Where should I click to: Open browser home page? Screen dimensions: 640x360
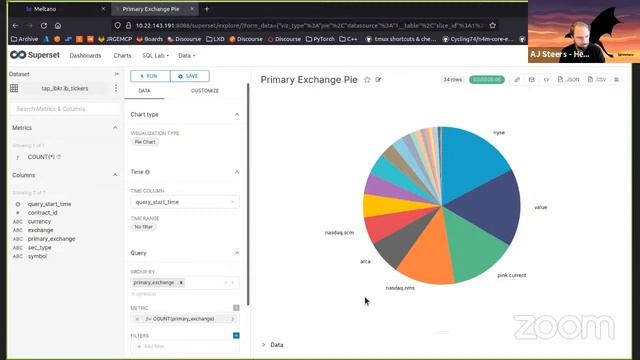(x=58, y=25)
